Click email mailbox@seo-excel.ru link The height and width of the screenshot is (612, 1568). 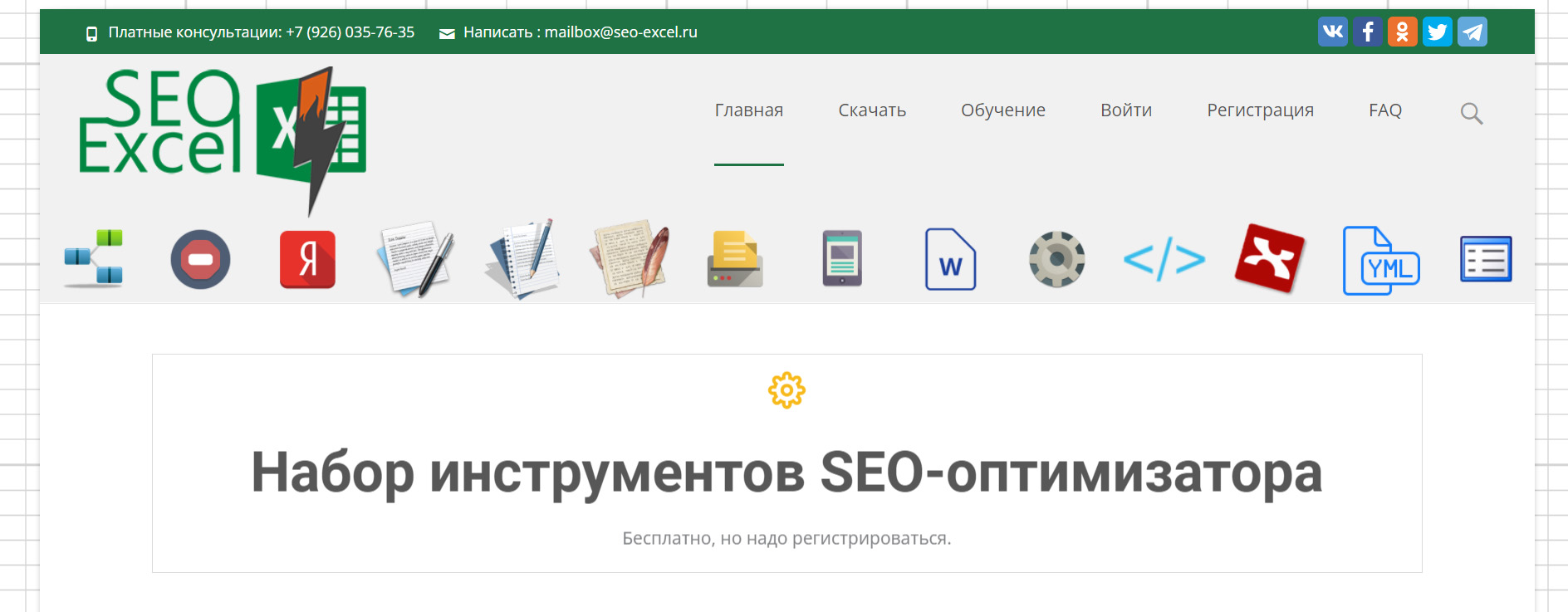(x=620, y=32)
